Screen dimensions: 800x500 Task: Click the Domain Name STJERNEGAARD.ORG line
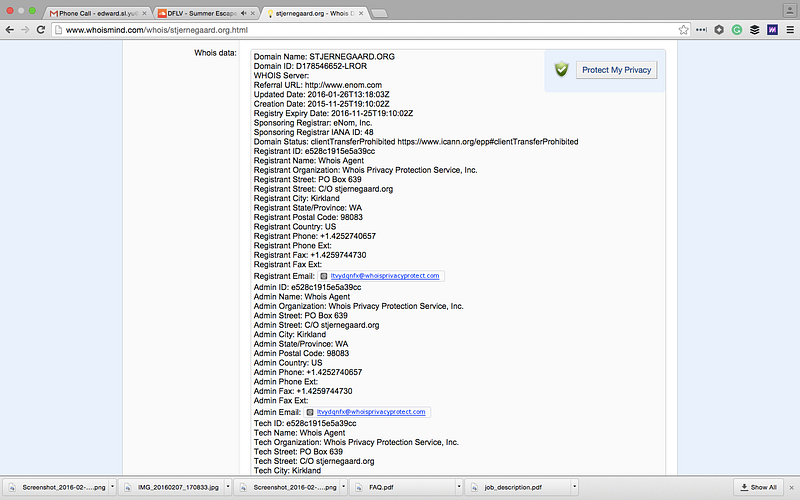(x=324, y=57)
